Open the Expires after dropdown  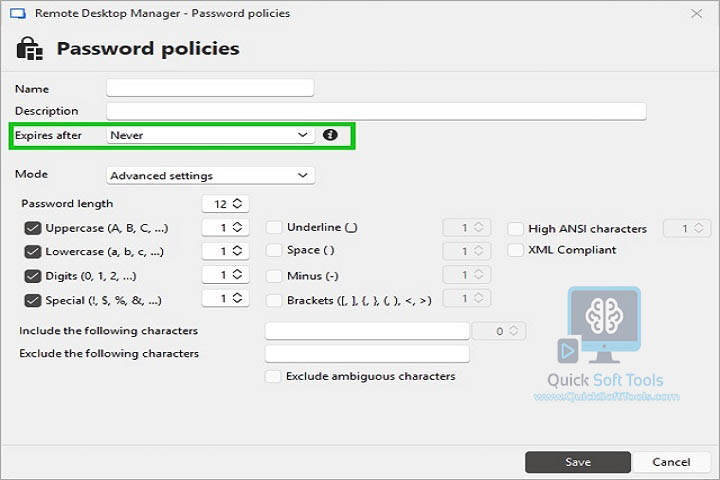pos(211,135)
